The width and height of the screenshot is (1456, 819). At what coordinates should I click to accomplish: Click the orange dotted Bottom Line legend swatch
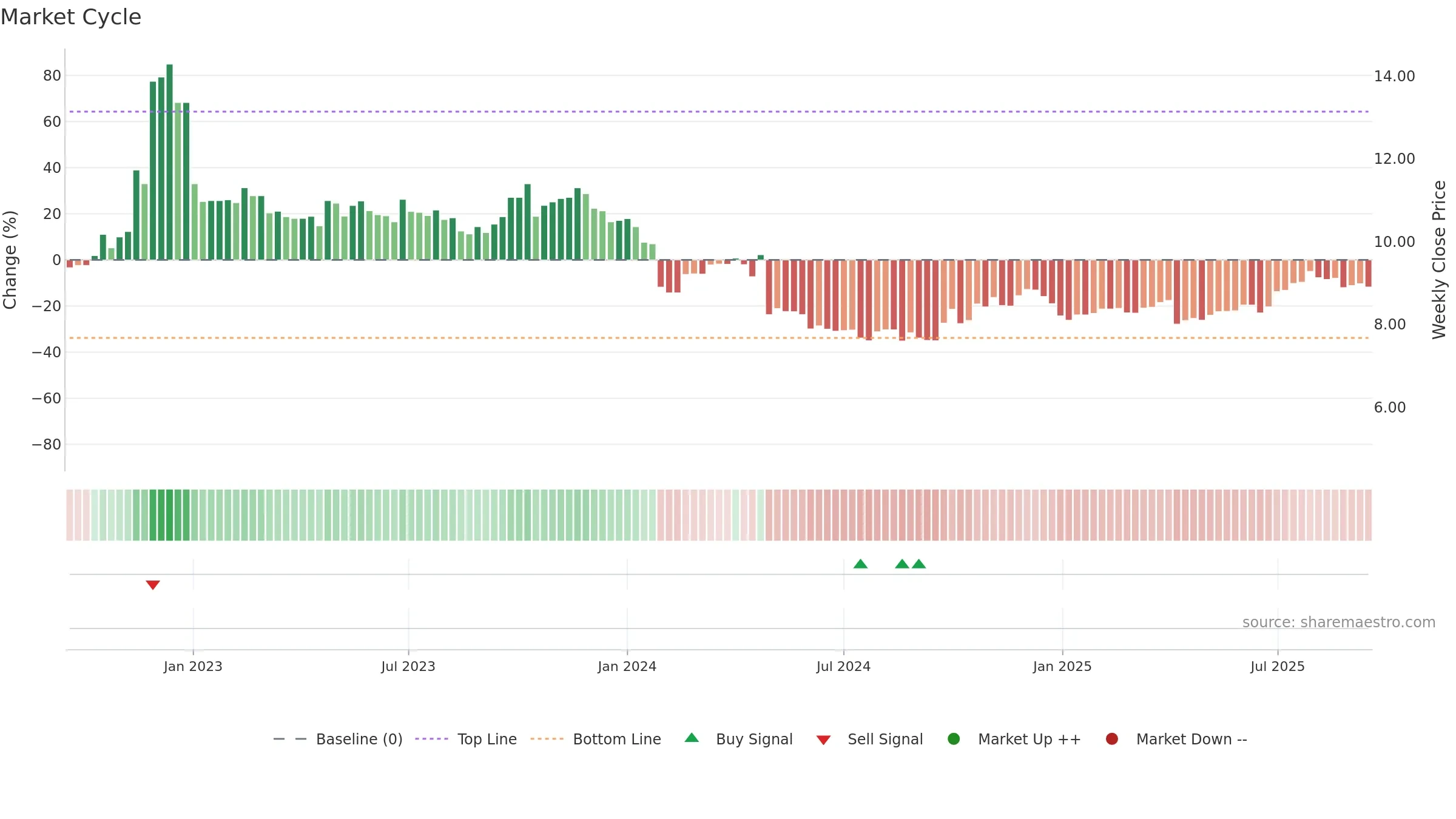tap(547, 739)
